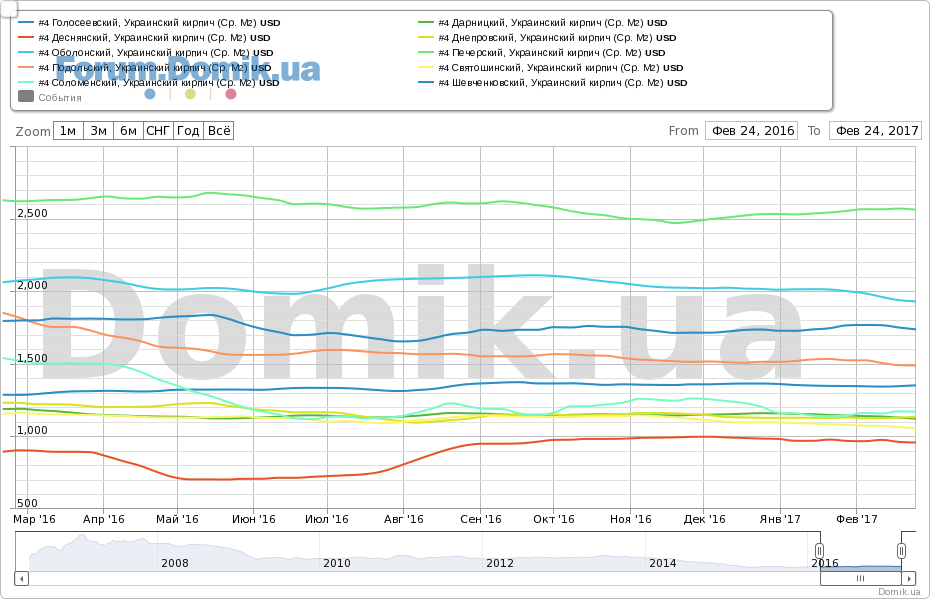This screenshot has width=931, height=600.
Task: Toggle the Оболонский series legend entry
Action: tap(146, 53)
